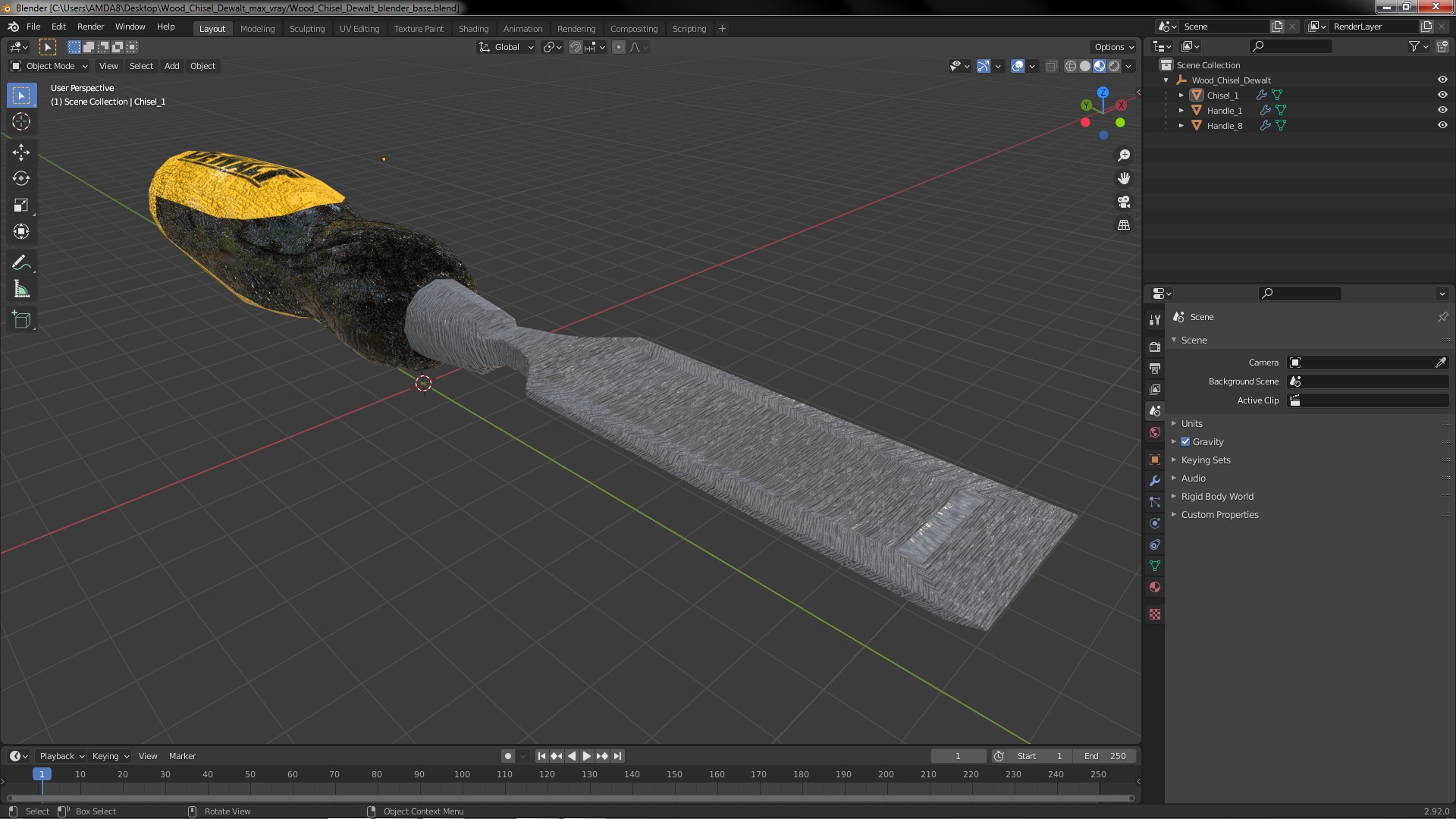Switch to the Modeling workspace tab
1456x819 pixels.
(x=257, y=29)
